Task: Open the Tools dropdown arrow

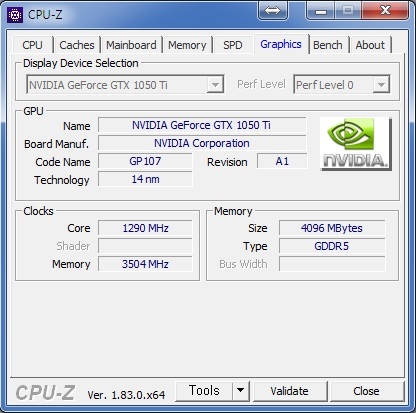Action: pos(240,391)
